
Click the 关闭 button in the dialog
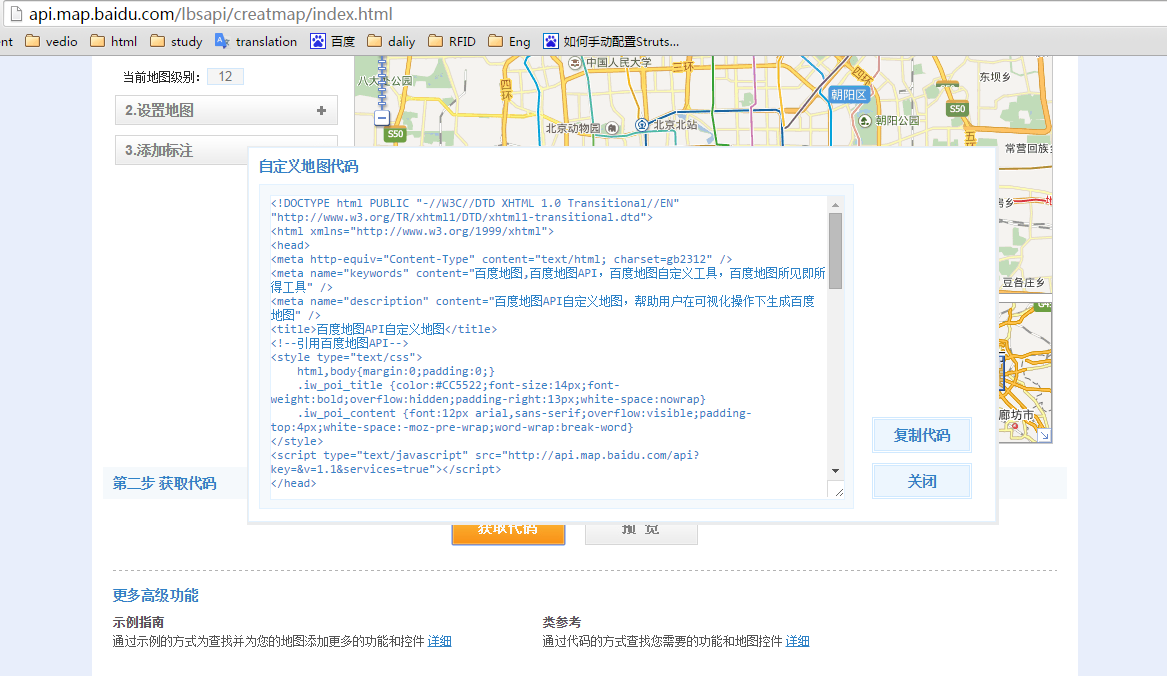coord(921,481)
